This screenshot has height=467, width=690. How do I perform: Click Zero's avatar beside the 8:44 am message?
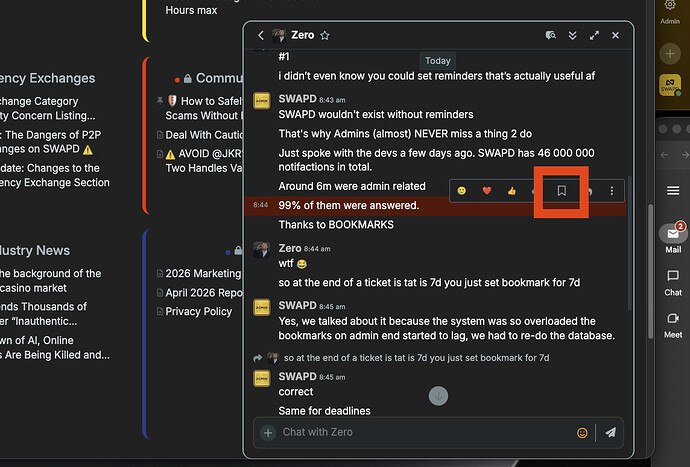262,250
